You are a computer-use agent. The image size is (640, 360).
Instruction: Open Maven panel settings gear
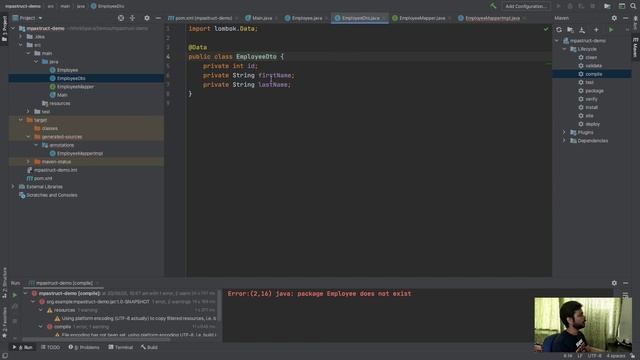click(614, 18)
